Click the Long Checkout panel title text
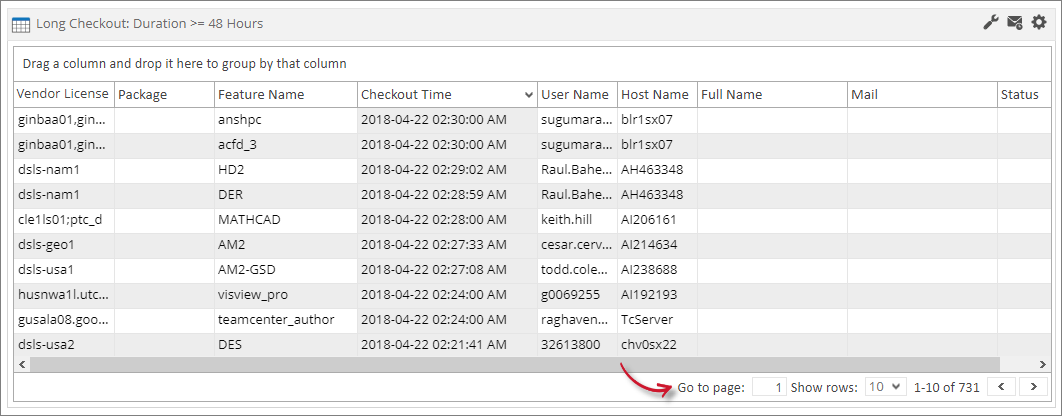 click(x=150, y=24)
